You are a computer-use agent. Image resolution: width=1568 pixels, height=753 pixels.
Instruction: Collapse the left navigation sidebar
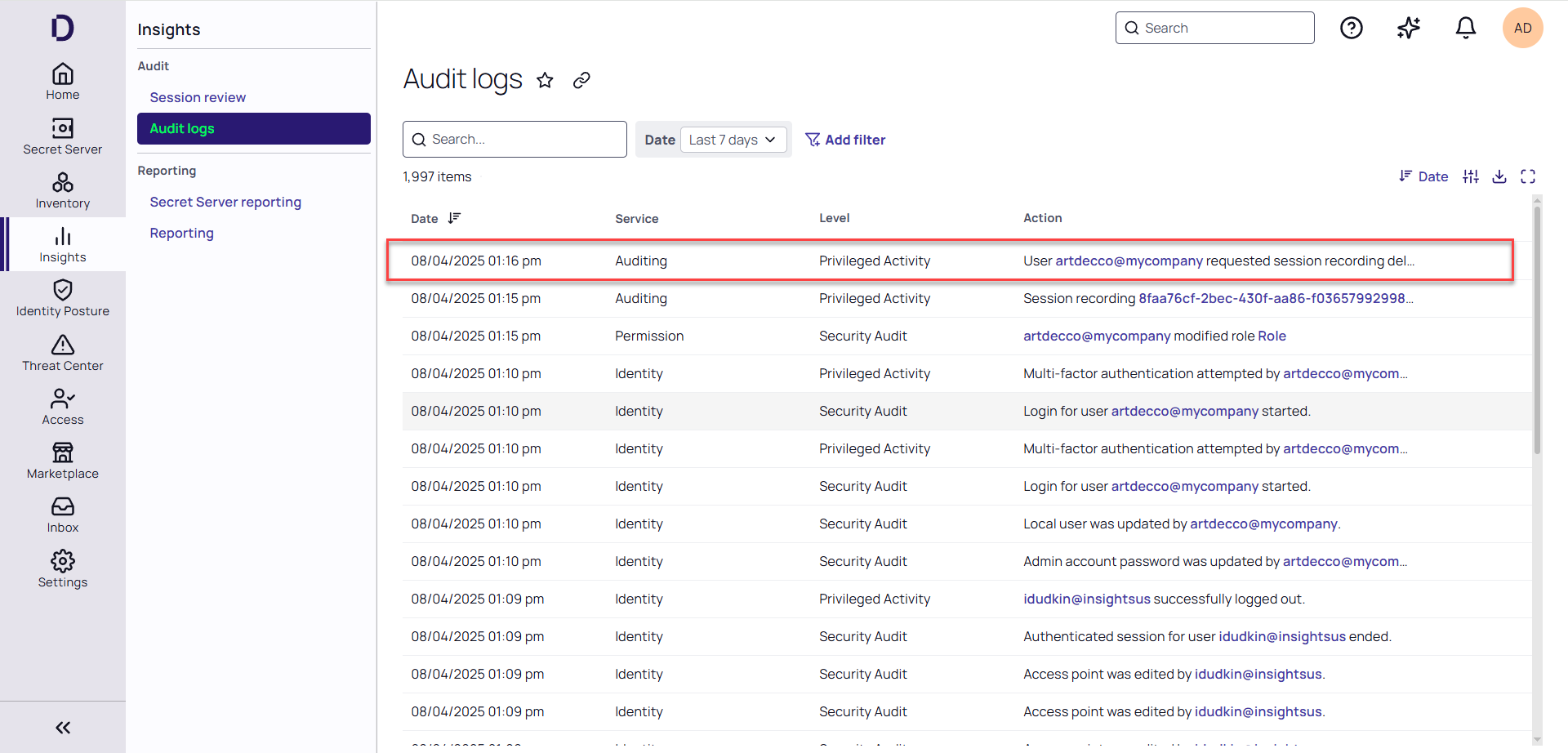(x=63, y=728)
